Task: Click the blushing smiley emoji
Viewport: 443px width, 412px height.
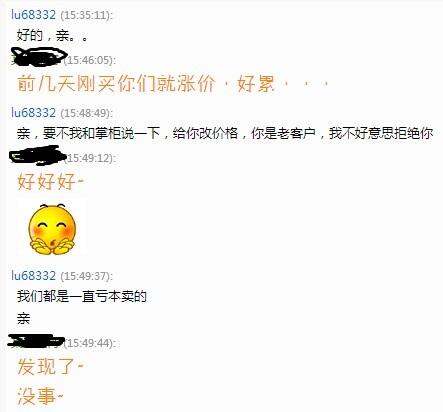Action: (x=52, y=229)
